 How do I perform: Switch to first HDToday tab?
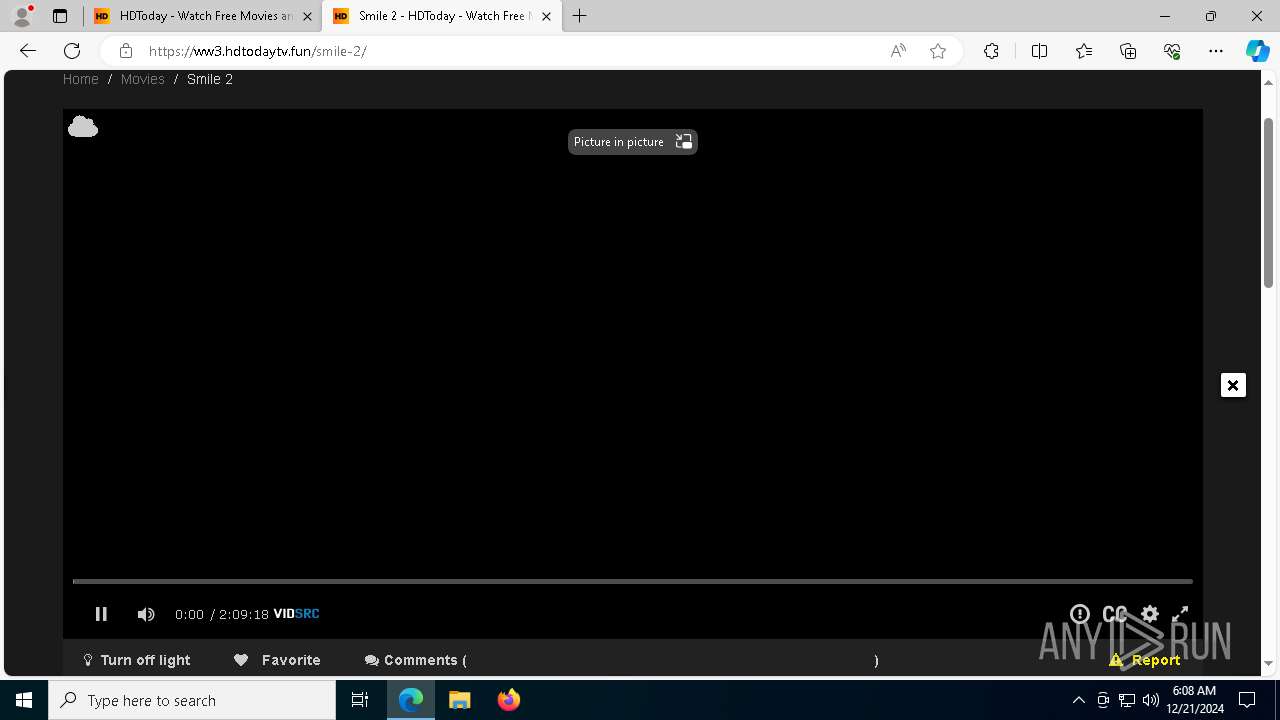coord(203,16)
